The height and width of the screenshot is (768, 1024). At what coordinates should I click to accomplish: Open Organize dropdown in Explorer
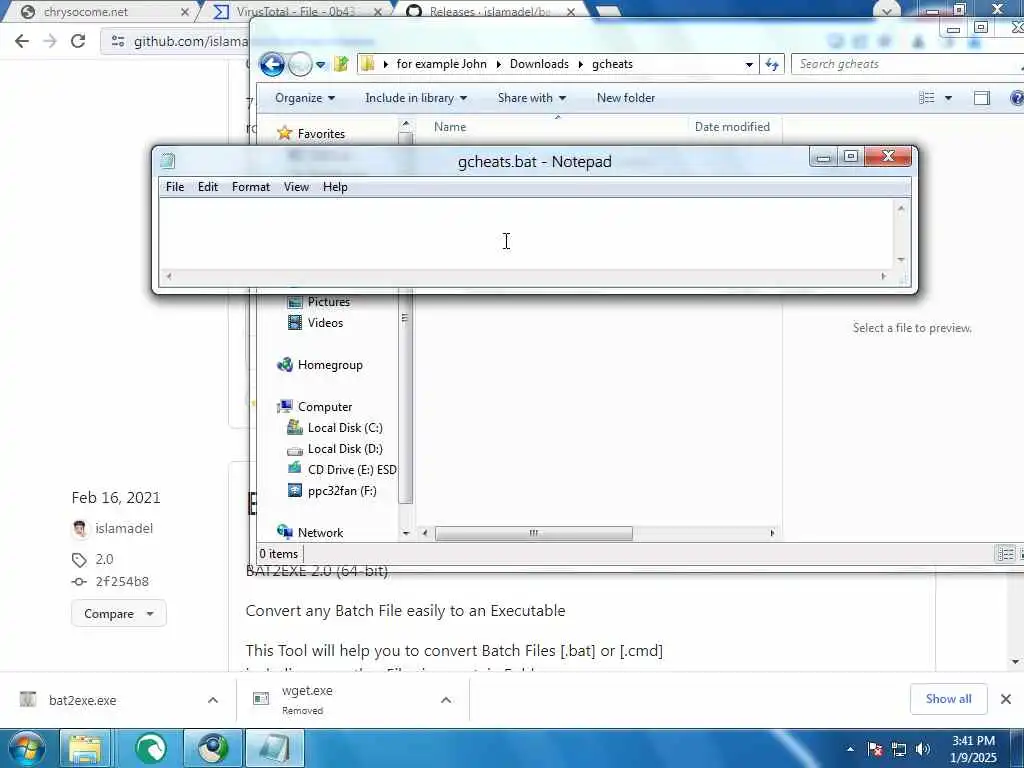pos(305,98)
